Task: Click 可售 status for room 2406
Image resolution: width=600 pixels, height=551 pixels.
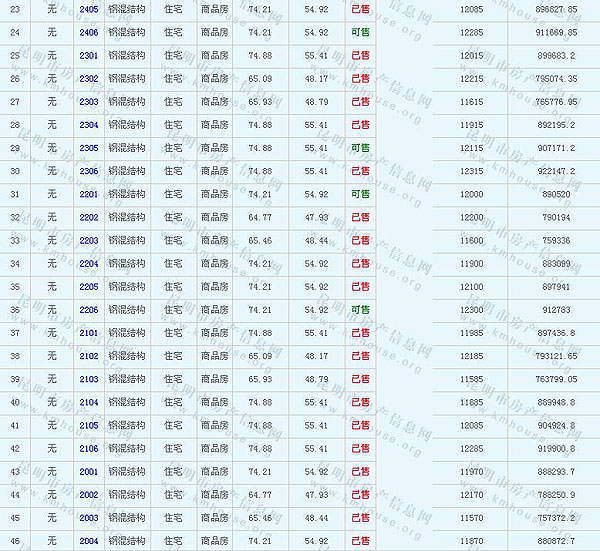Action: pyautogui.click(x=360, y=32)
